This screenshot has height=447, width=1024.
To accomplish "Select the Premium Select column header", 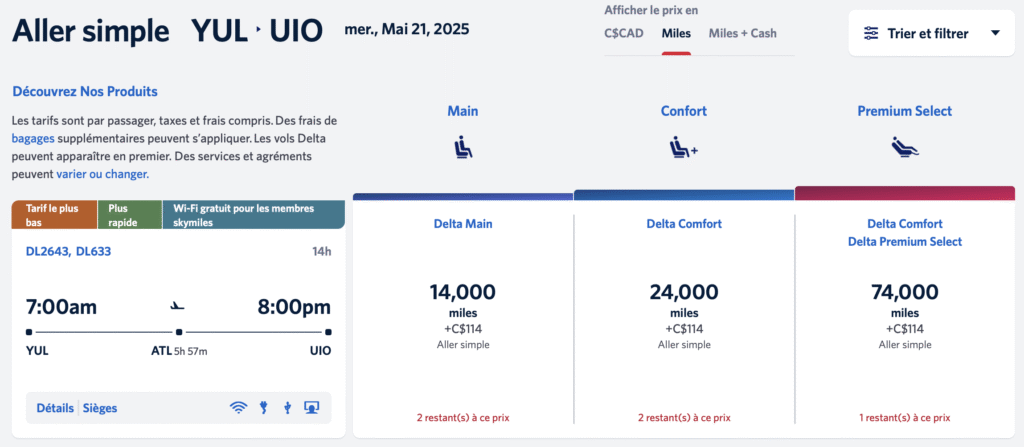I will click(904, 111).
